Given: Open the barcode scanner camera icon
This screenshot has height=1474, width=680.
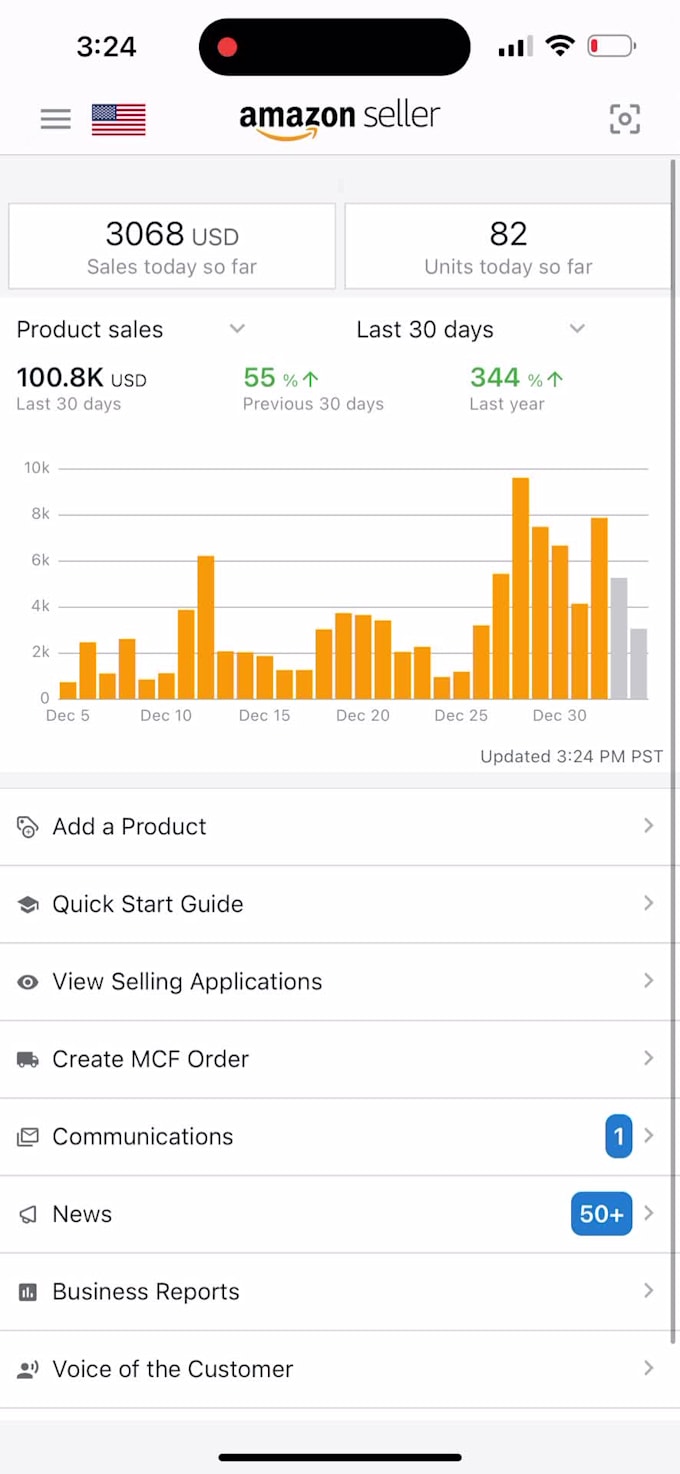Looking at the screenshot, I should click(625, 119).
